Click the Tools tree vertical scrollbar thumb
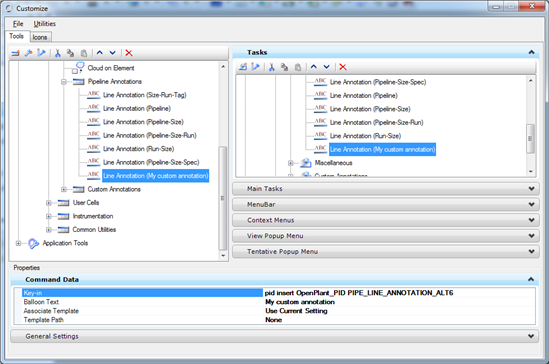549x364 pixels. 223,198
